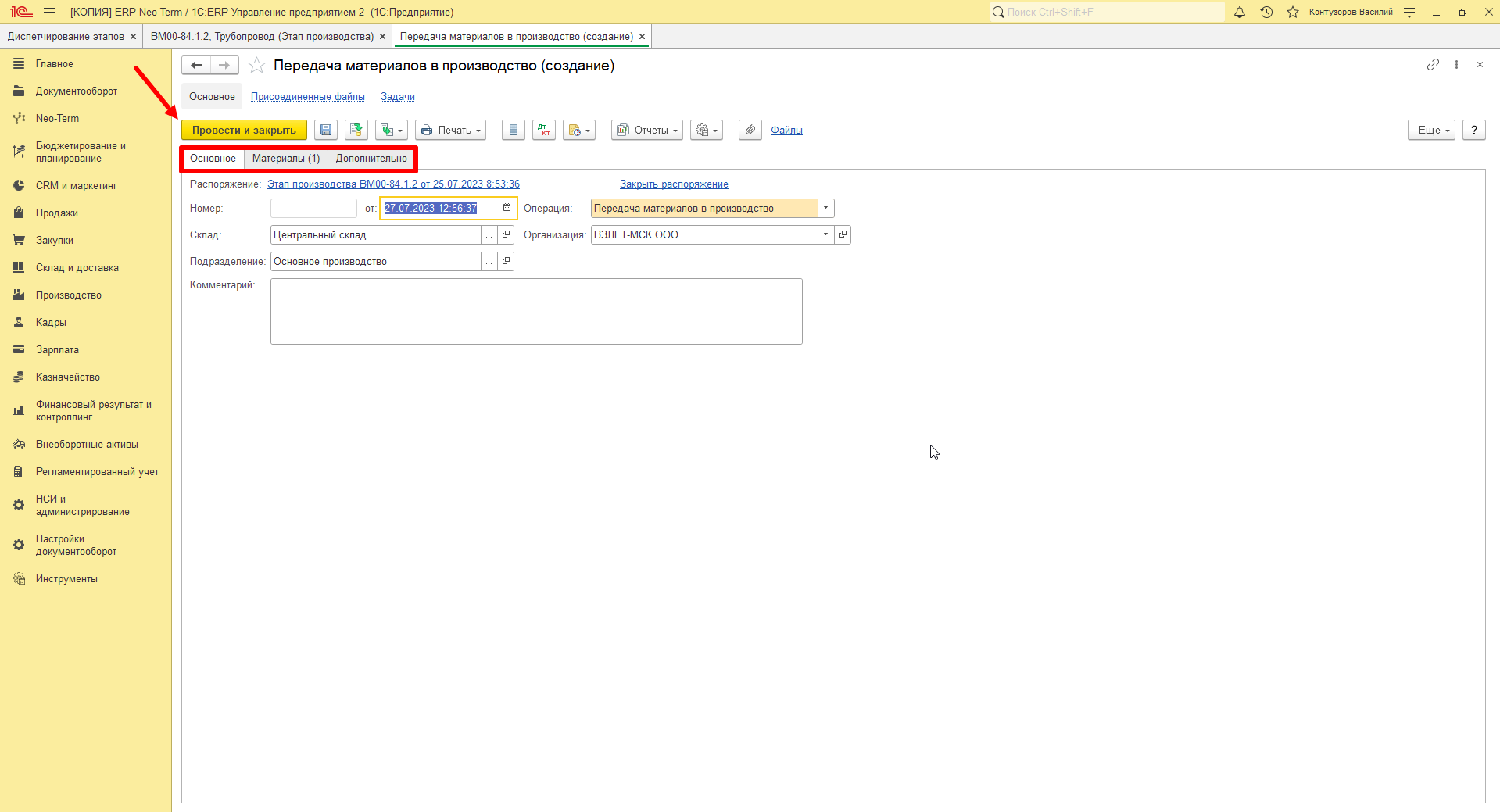Open the Этап производства BM00-84.1.2 link
This screenshot has width=1500, height=812.
coord(393,184)
